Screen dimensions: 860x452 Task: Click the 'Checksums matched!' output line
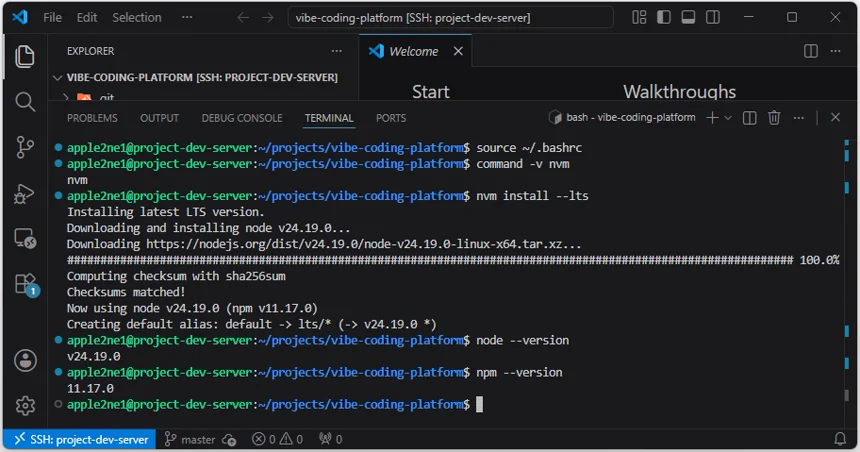(126, 292)
